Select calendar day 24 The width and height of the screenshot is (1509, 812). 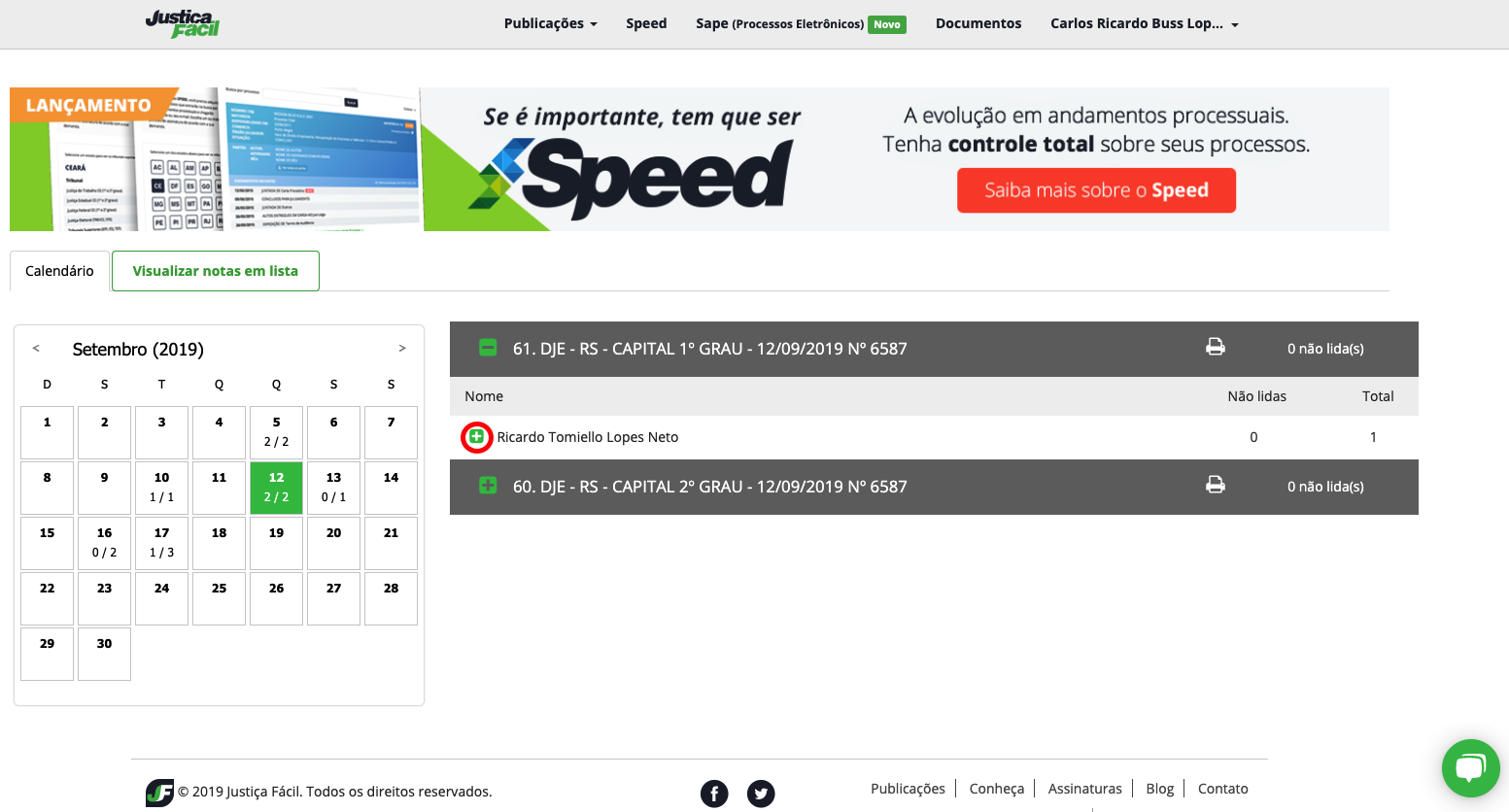[x=161, y=598]
